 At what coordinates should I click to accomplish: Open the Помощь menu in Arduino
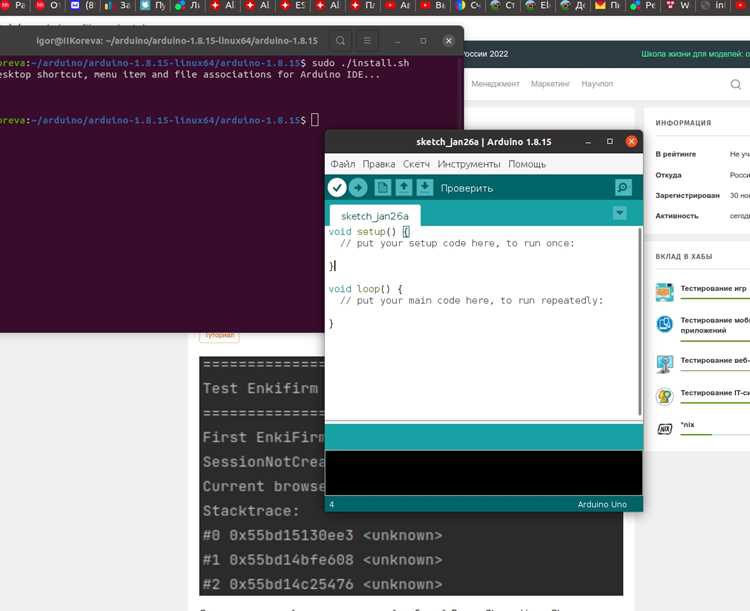coord(527,164)
